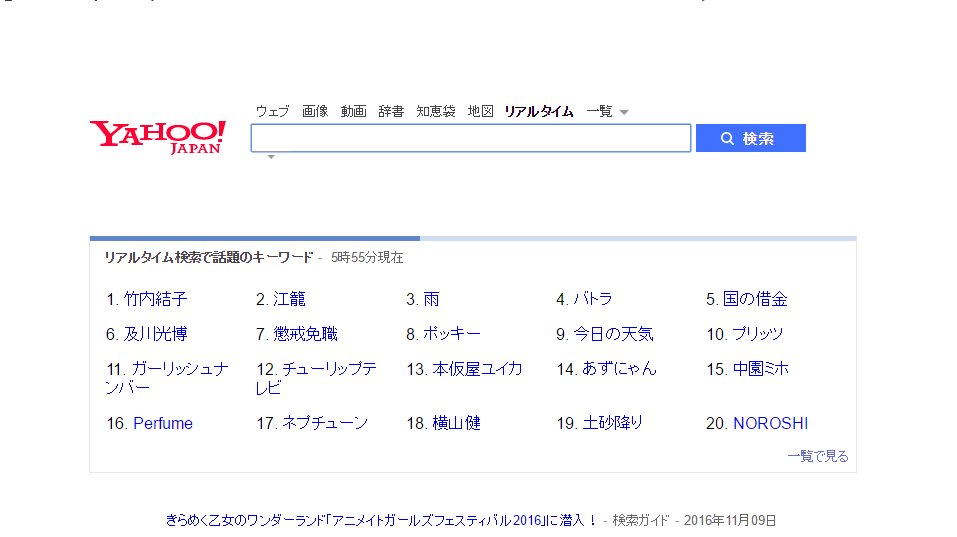
Task: Open trending keyword 懲戒免職
Action: click(x=305, y=334)
